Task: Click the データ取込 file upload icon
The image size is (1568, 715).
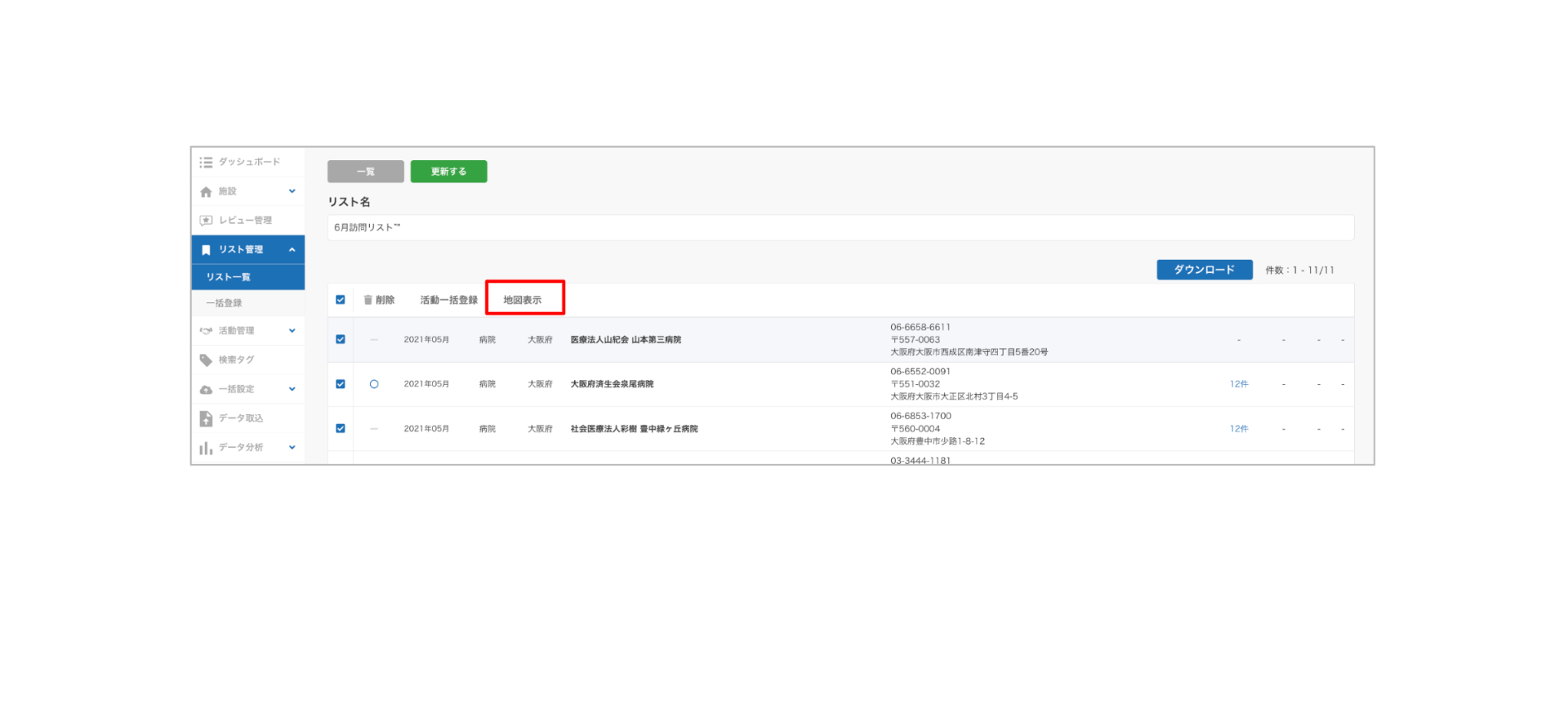Action: [206, 418]
